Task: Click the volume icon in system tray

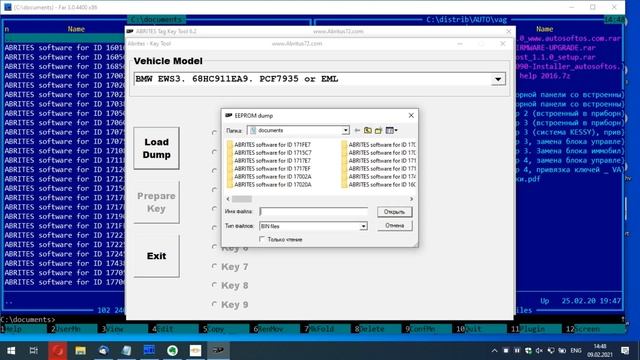Action: (x=539, y=351)
